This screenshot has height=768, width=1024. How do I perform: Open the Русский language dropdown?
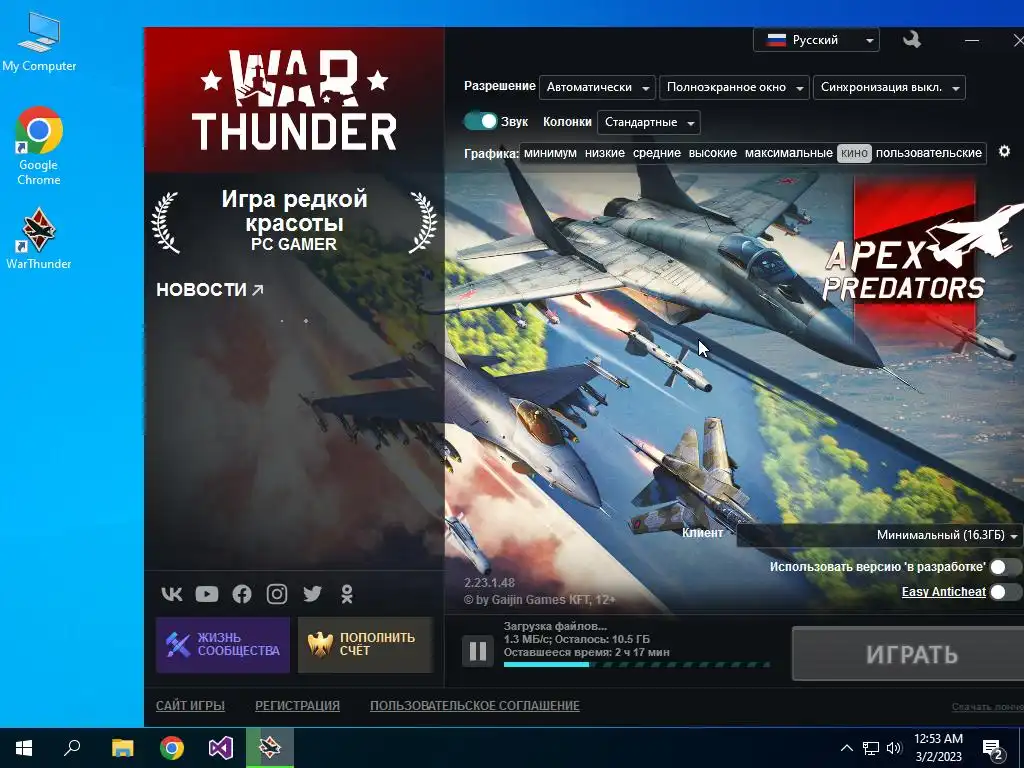click(x=816, y=40)
